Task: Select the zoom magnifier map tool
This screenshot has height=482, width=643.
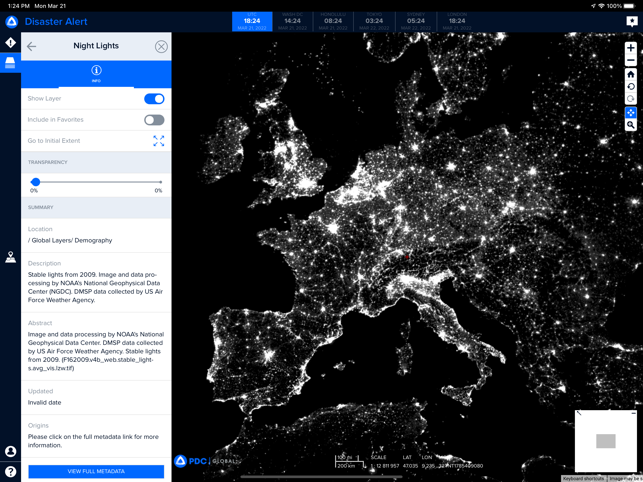Action: coord(631,125)
